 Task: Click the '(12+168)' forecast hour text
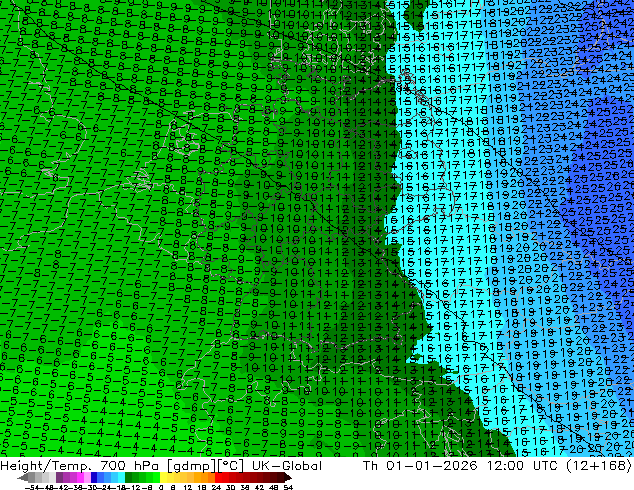[x=600, y=466]
